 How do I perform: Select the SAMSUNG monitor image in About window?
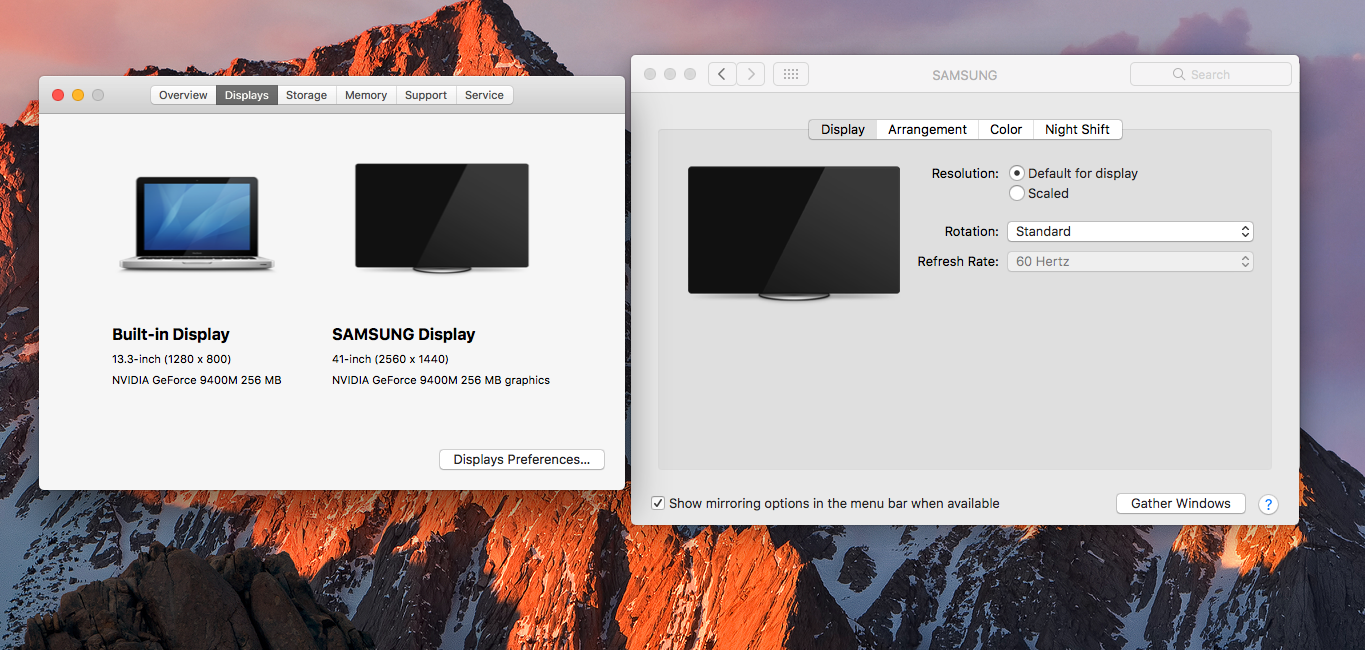(441, 218)
